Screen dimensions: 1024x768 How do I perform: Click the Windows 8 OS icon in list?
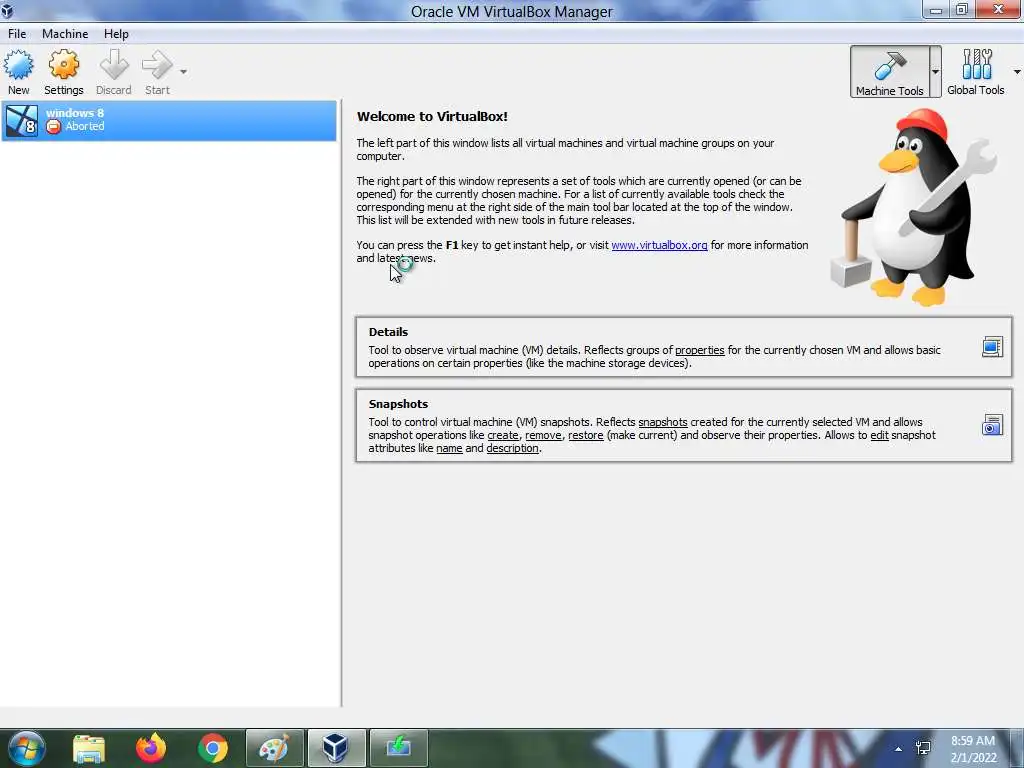(22, 121)
